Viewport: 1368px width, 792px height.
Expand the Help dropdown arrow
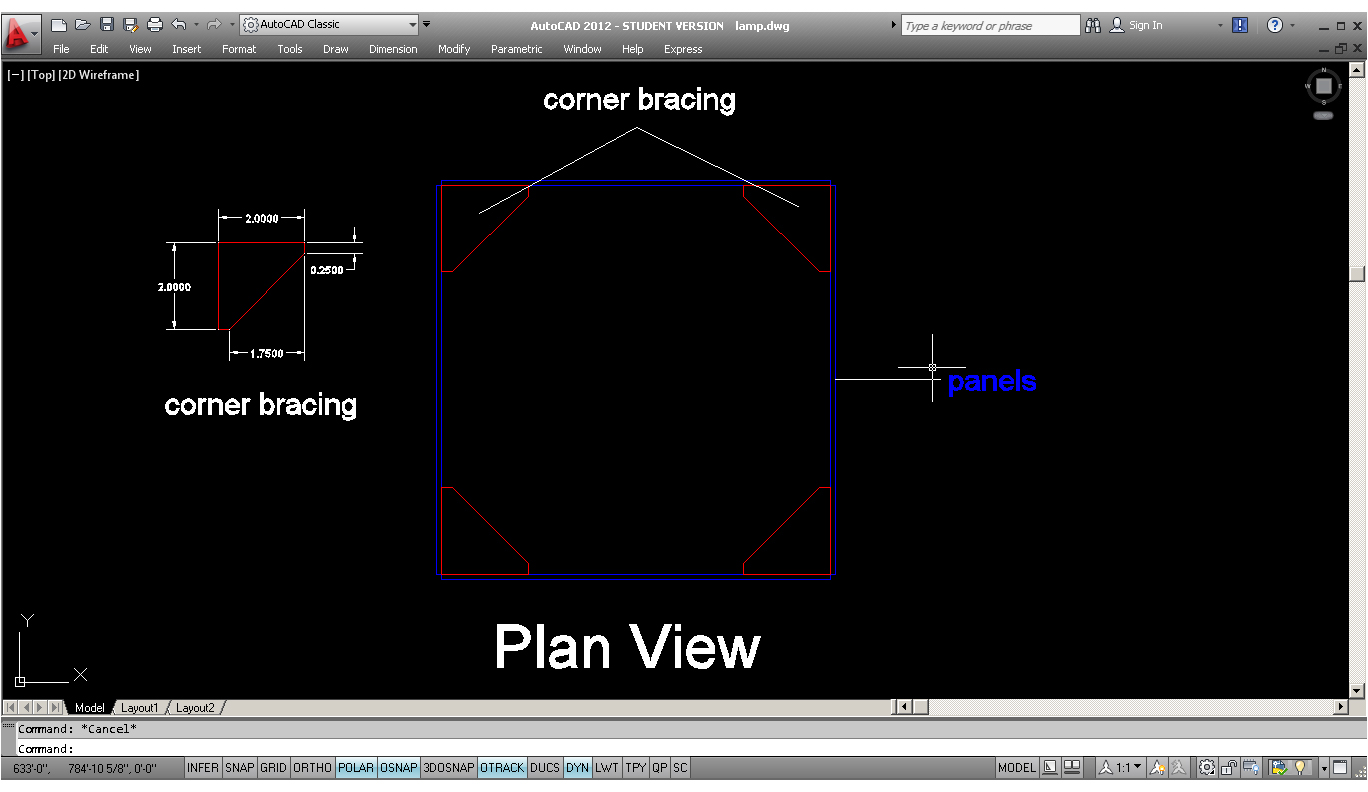1293,26
